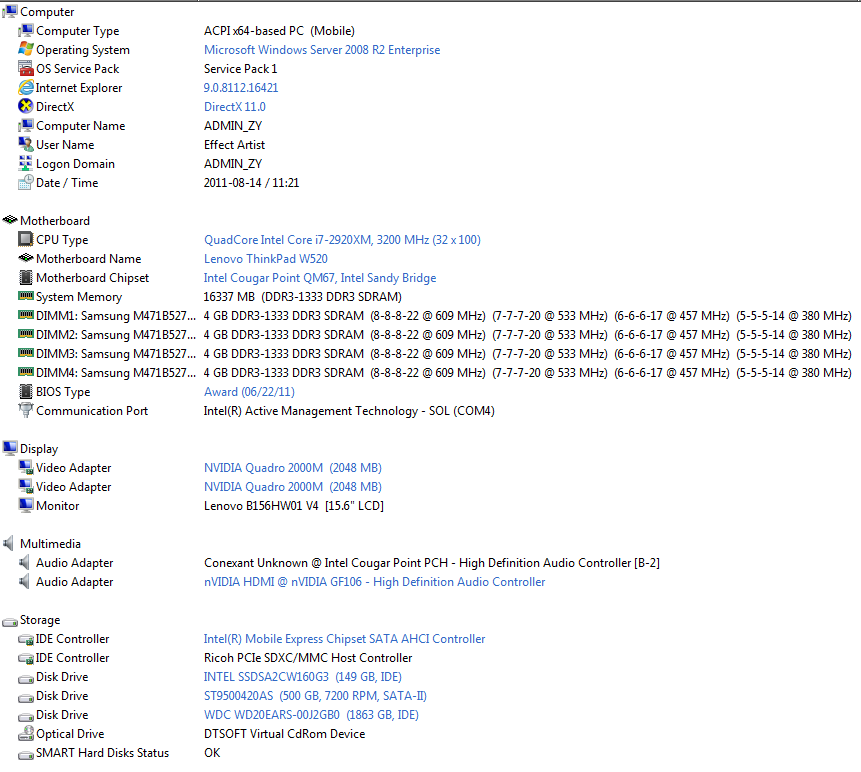861x772 pixels.
Task: Follow the DirectX 11.0 link
Action: tap(234, 107)
